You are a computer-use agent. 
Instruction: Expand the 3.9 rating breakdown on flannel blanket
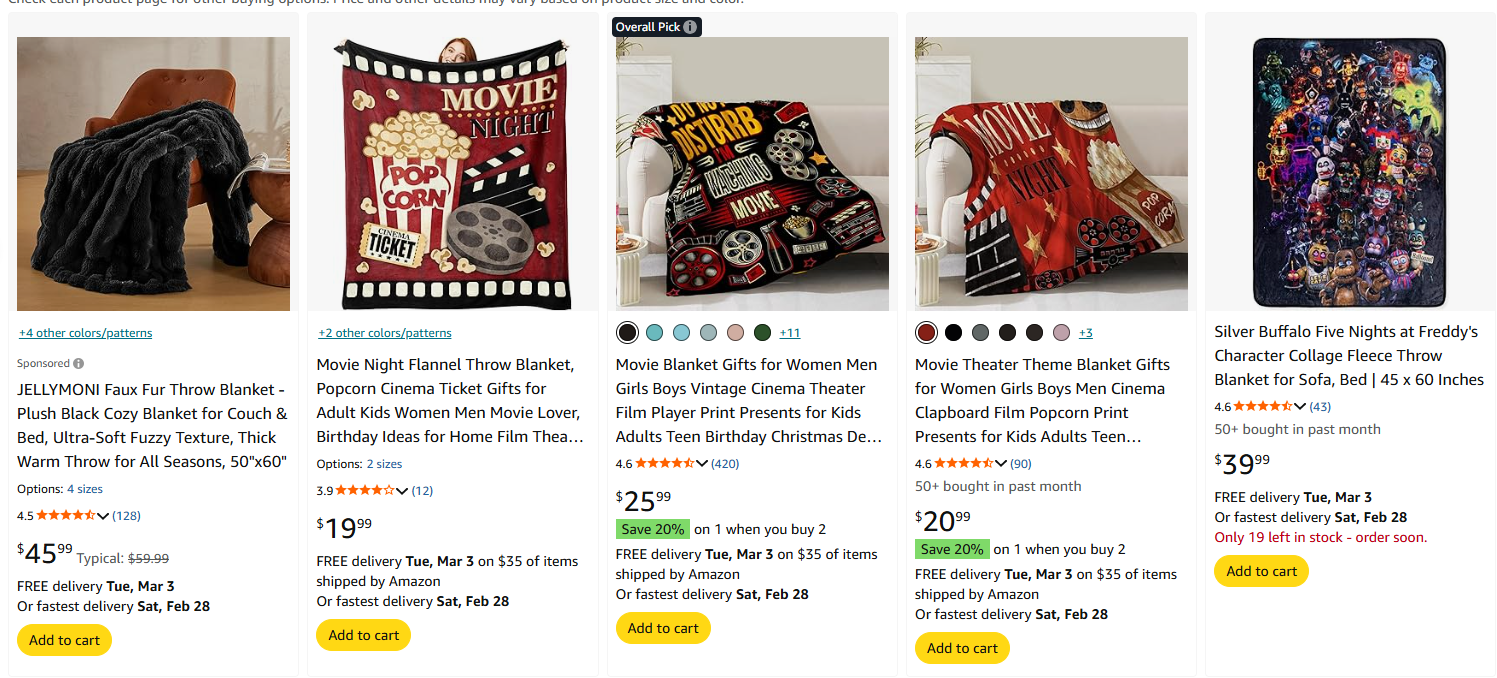coord(403,490)
